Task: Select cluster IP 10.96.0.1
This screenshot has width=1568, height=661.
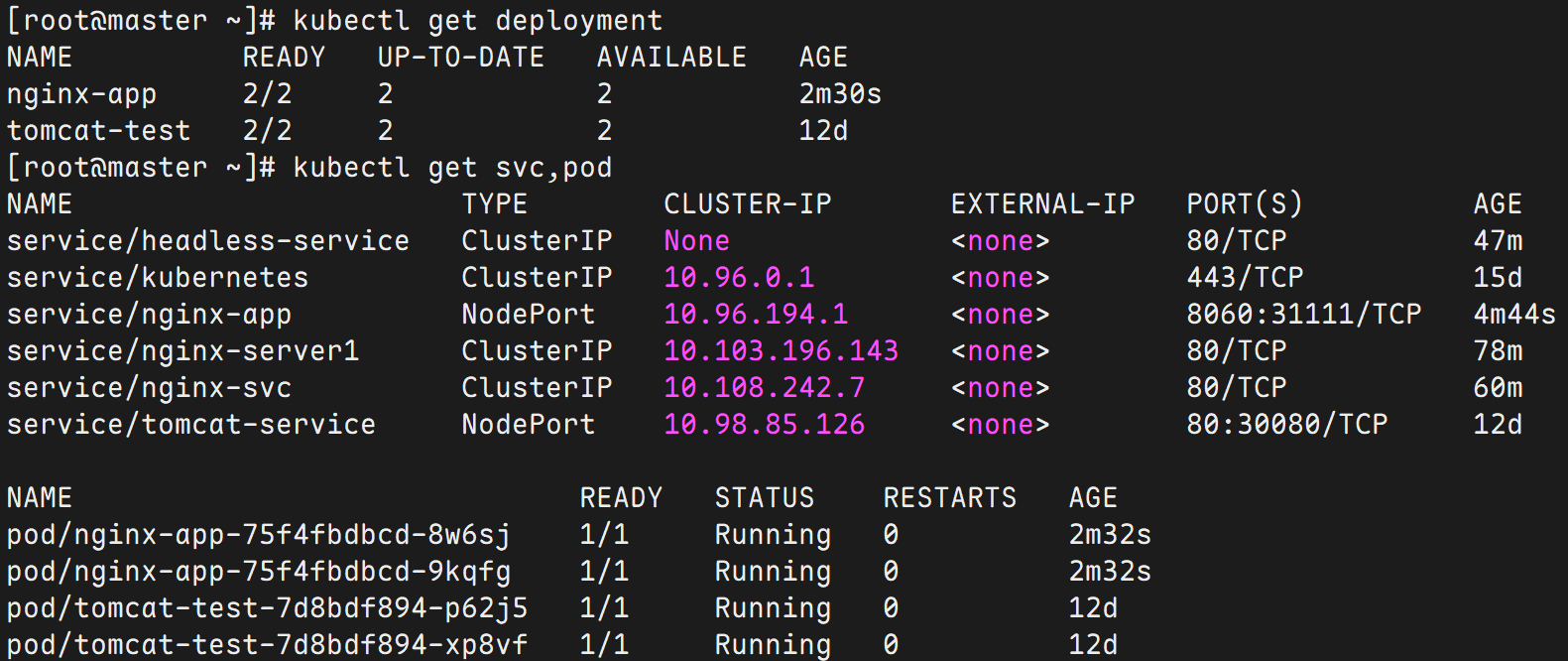Action: 740,278
